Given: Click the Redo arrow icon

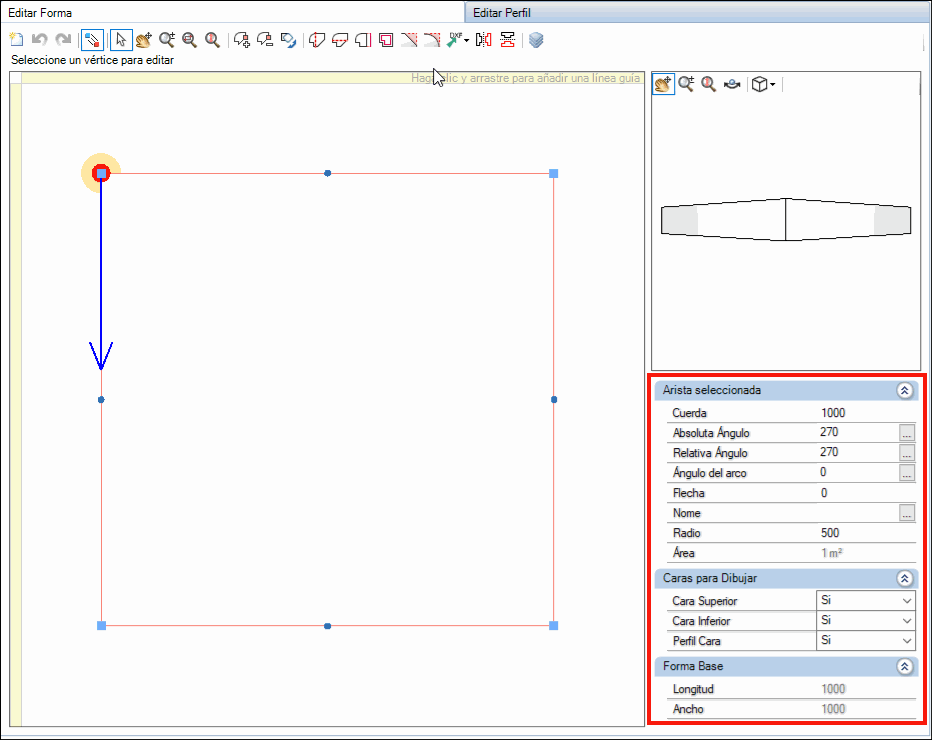Looking at the screenshot, I should (63, 40).
